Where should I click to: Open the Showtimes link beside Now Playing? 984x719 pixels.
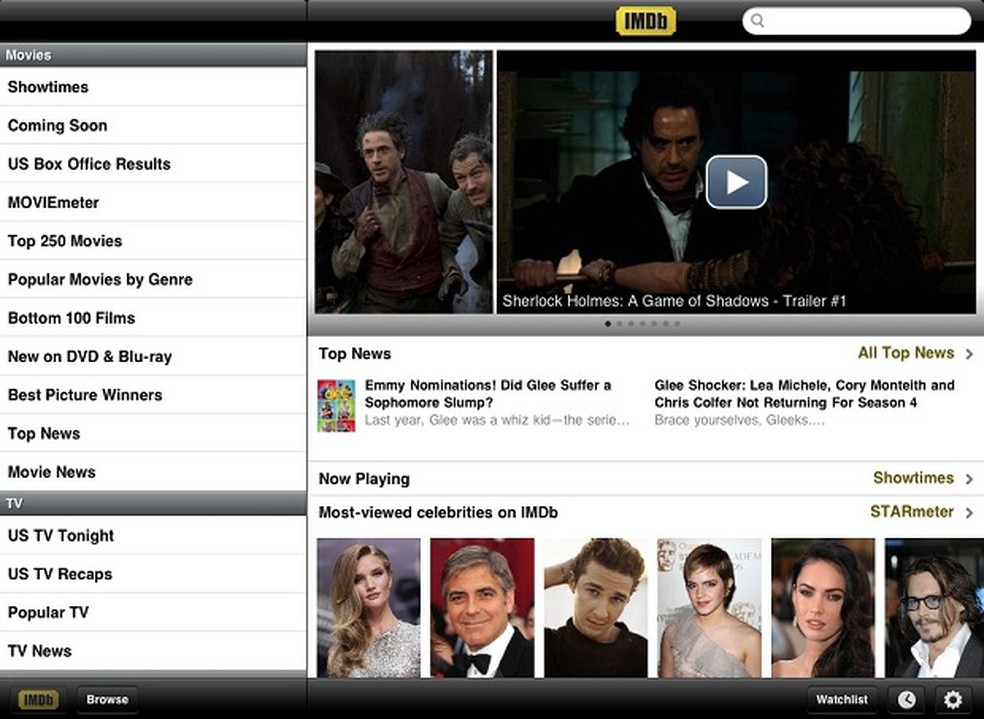pyautogui.click(x=913, y=477)
